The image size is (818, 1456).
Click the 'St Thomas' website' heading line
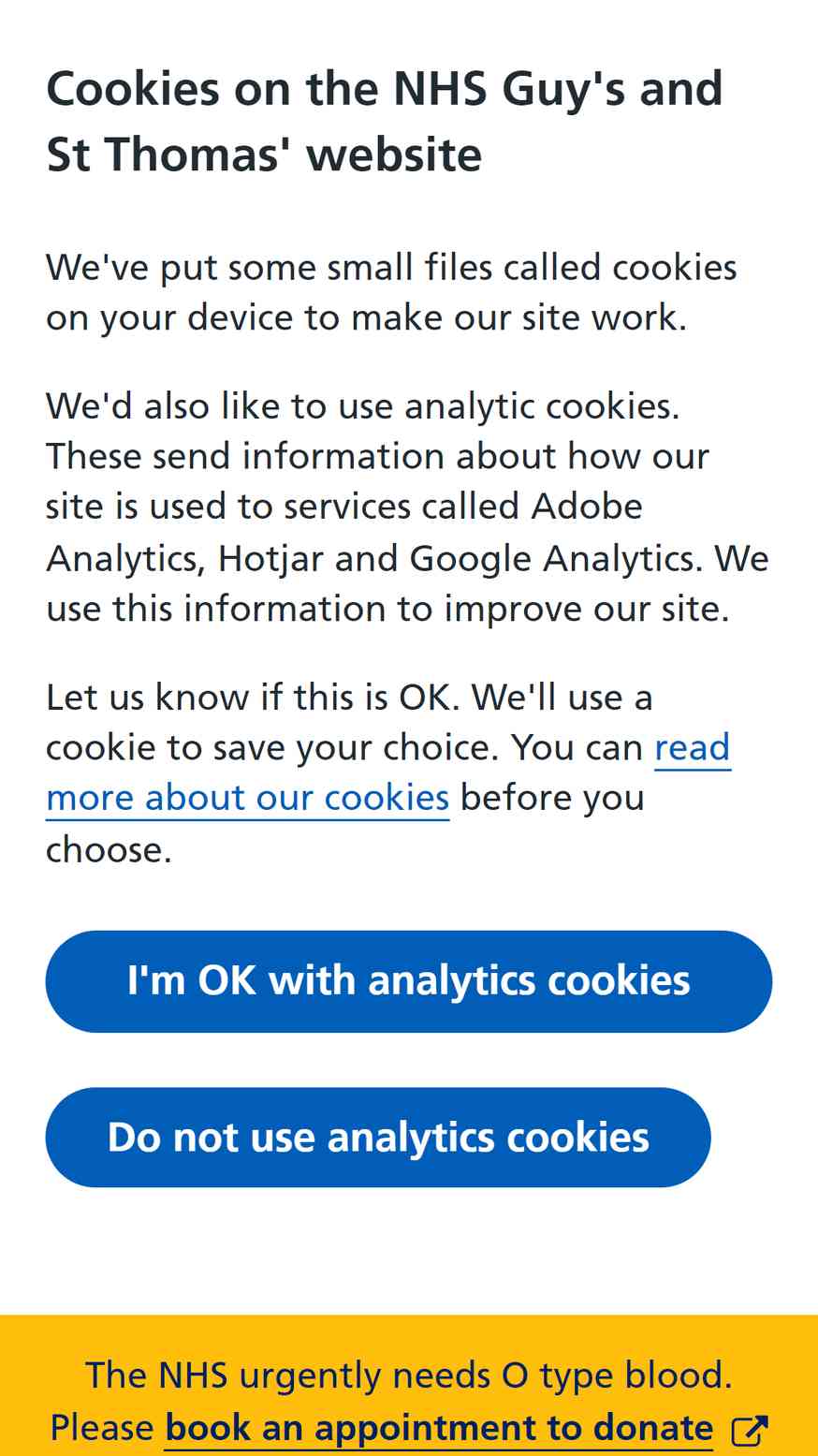tap(264, 154)
